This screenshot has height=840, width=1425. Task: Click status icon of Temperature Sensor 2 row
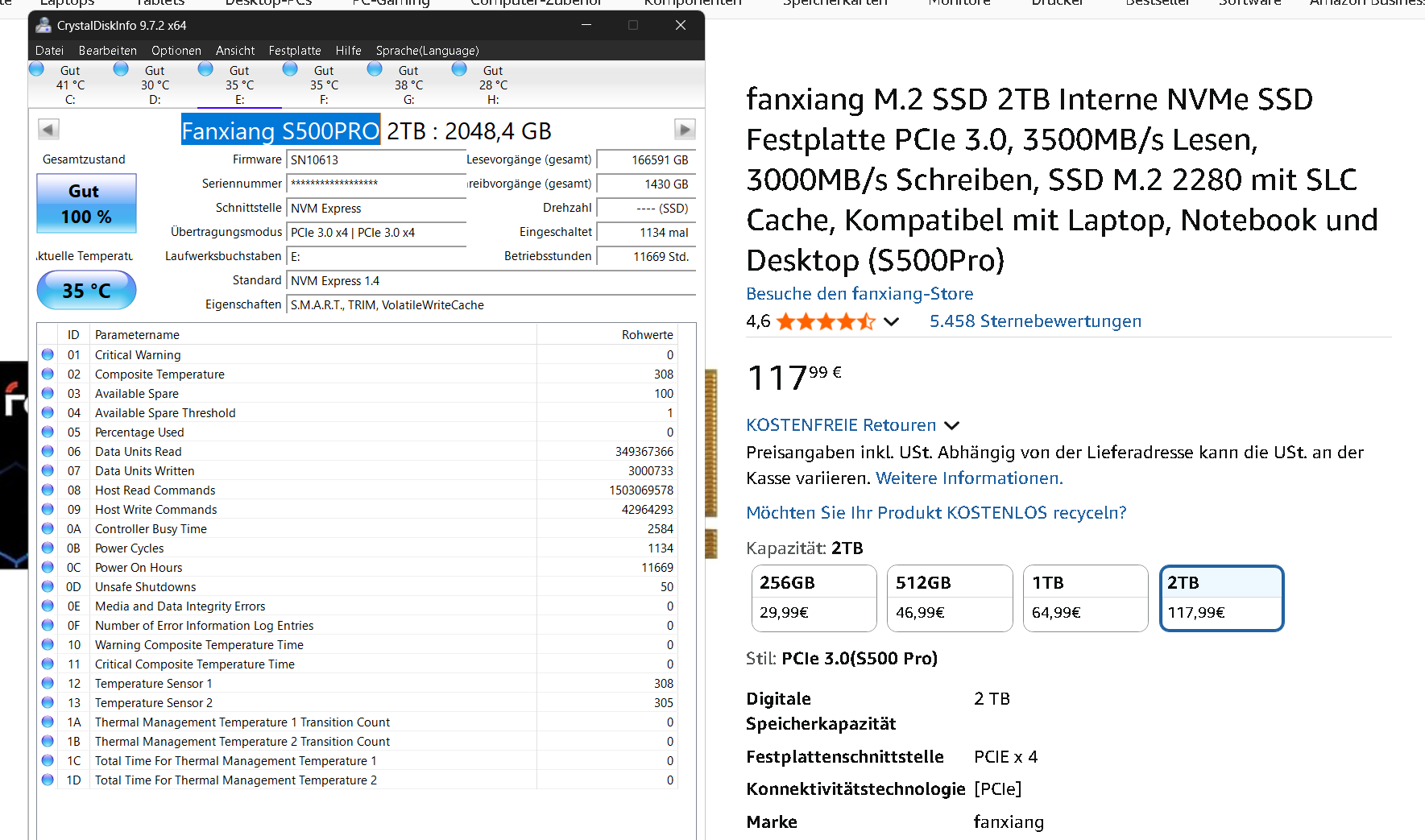pos(48,702)
